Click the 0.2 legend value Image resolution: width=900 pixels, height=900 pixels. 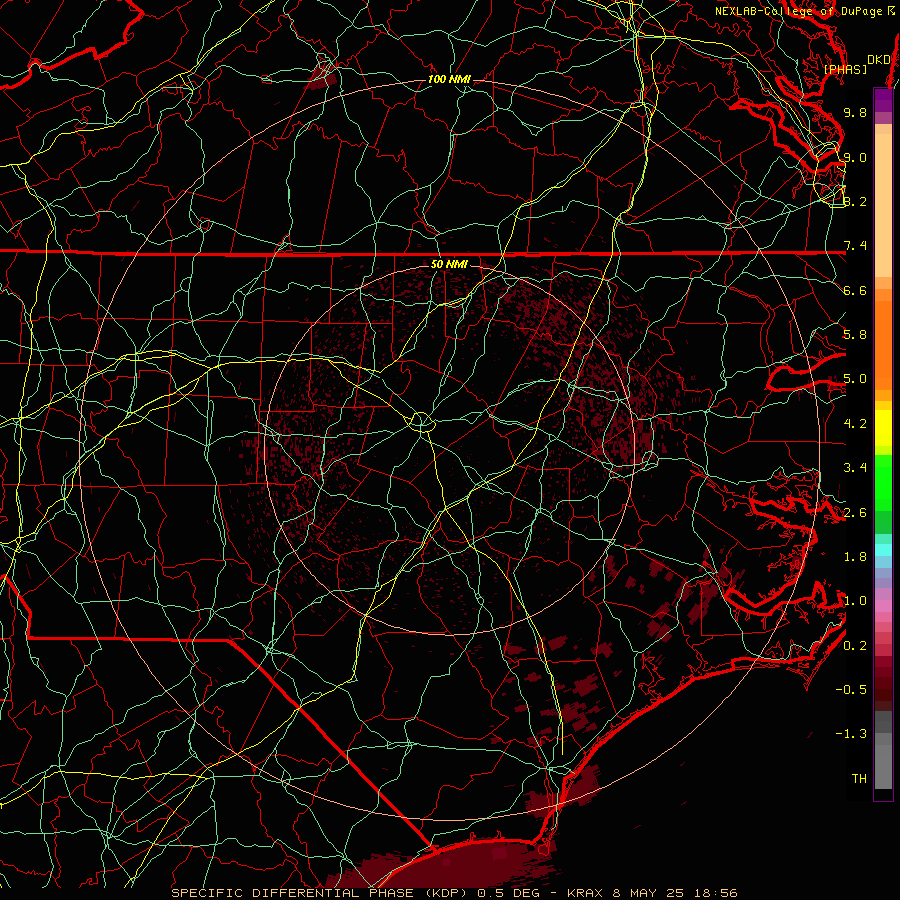(x=855, y=646)
